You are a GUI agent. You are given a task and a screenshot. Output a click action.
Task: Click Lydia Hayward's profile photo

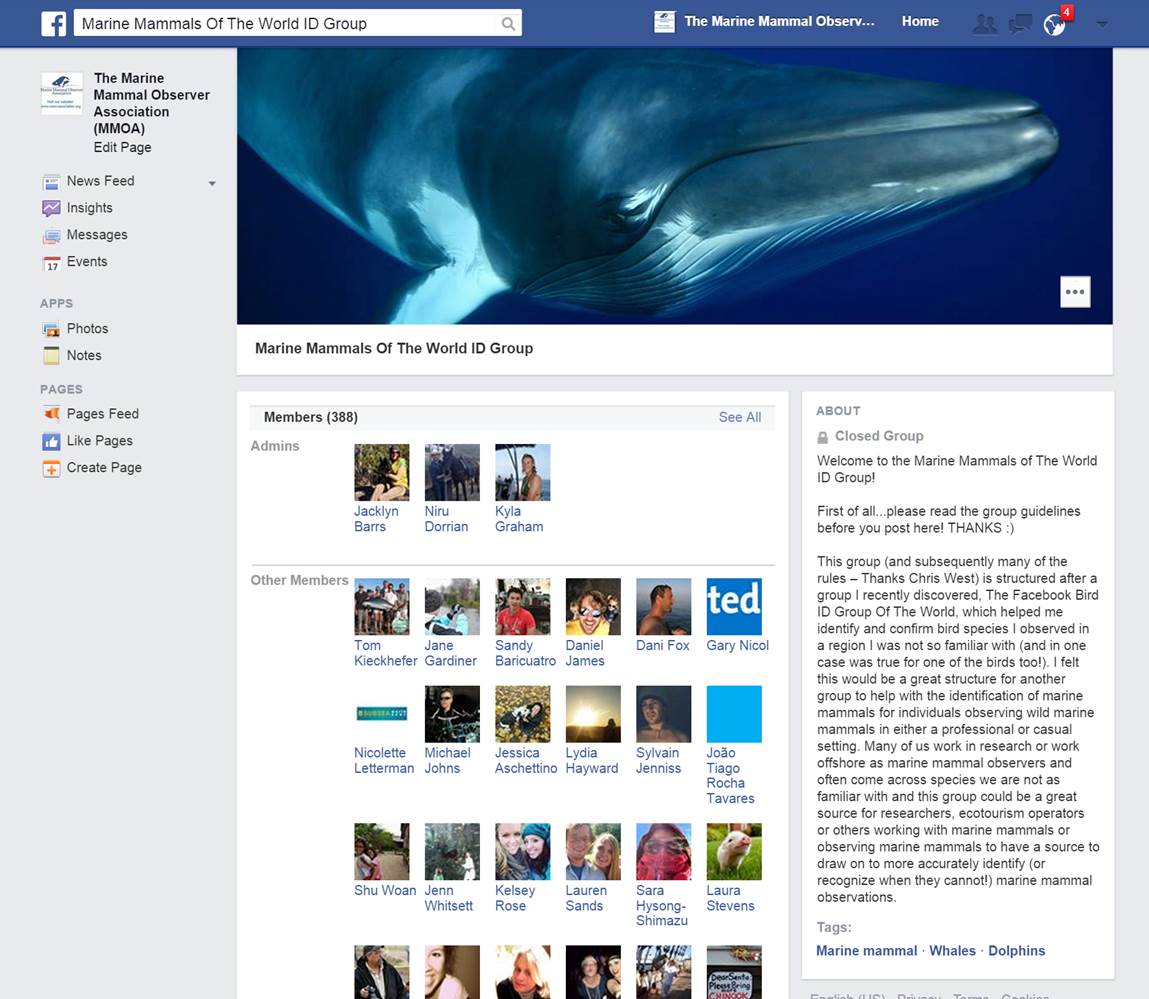[x=593, y=714]
